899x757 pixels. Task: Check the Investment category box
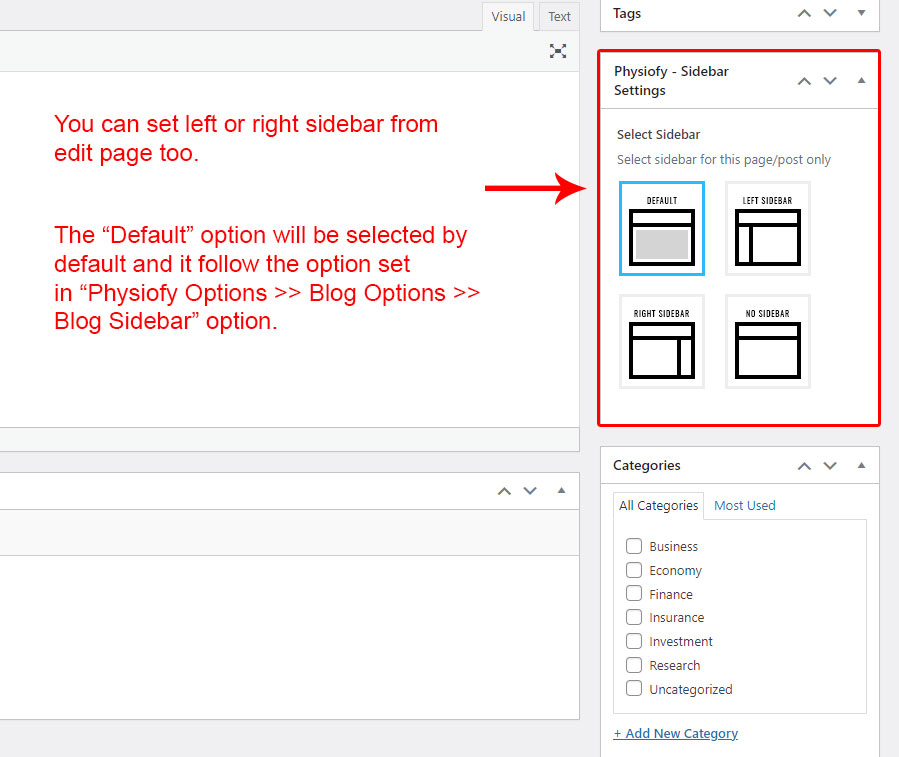634,641
